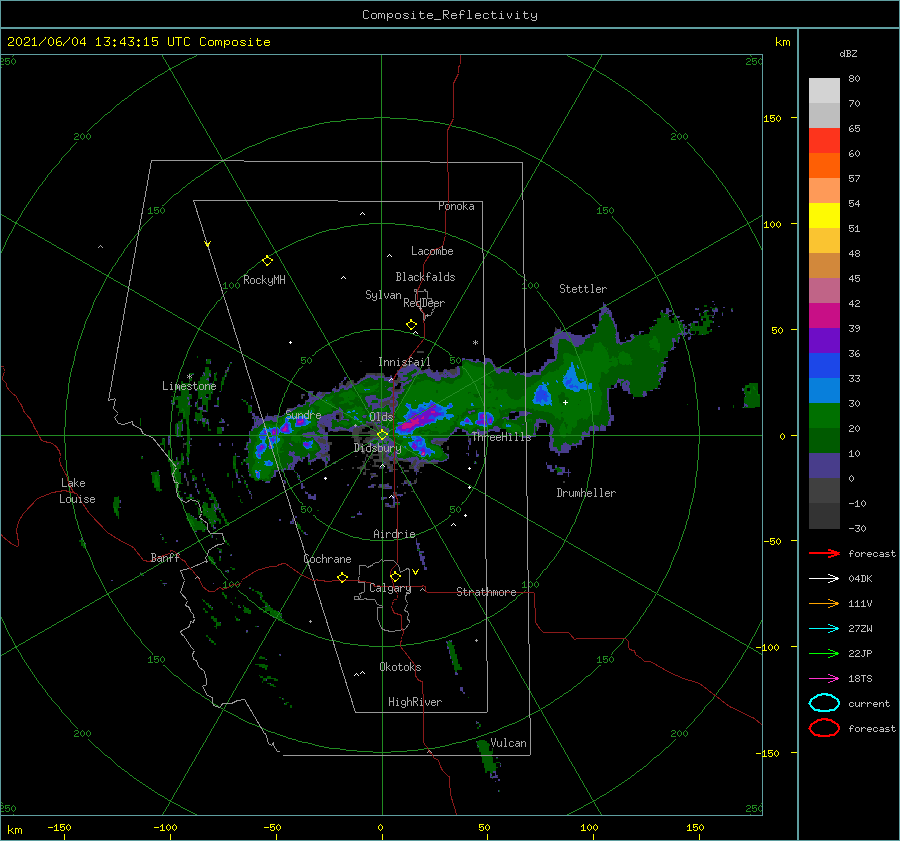
Task: Click the Strathmore label
Action: (x=486, y=592)
